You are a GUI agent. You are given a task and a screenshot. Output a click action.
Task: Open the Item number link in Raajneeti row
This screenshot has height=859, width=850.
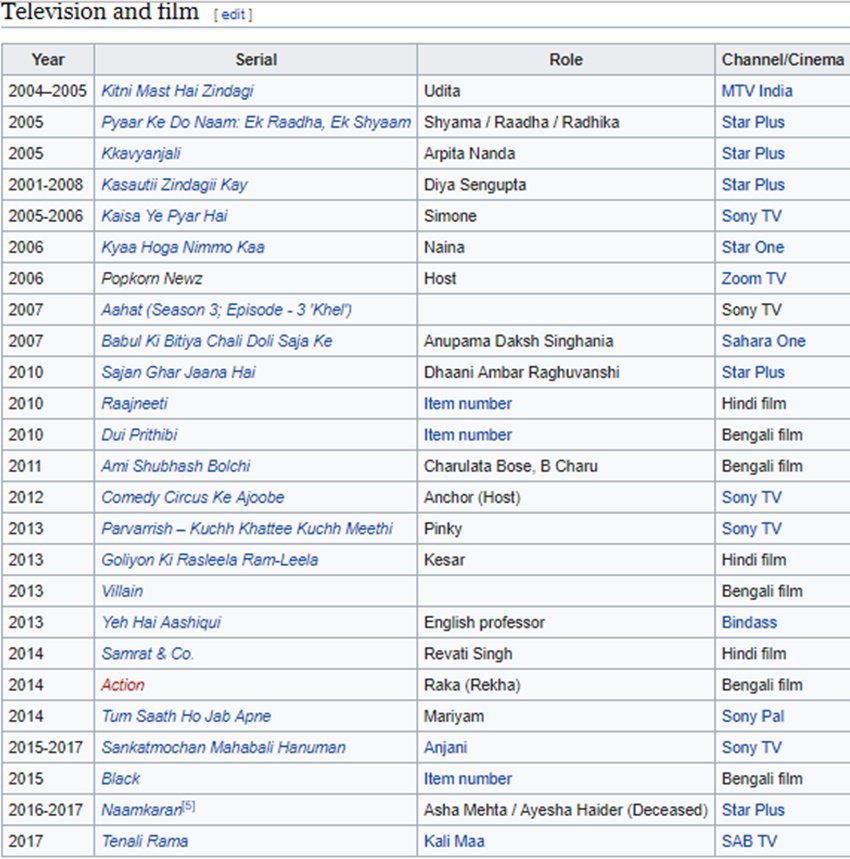coord(468,404)
